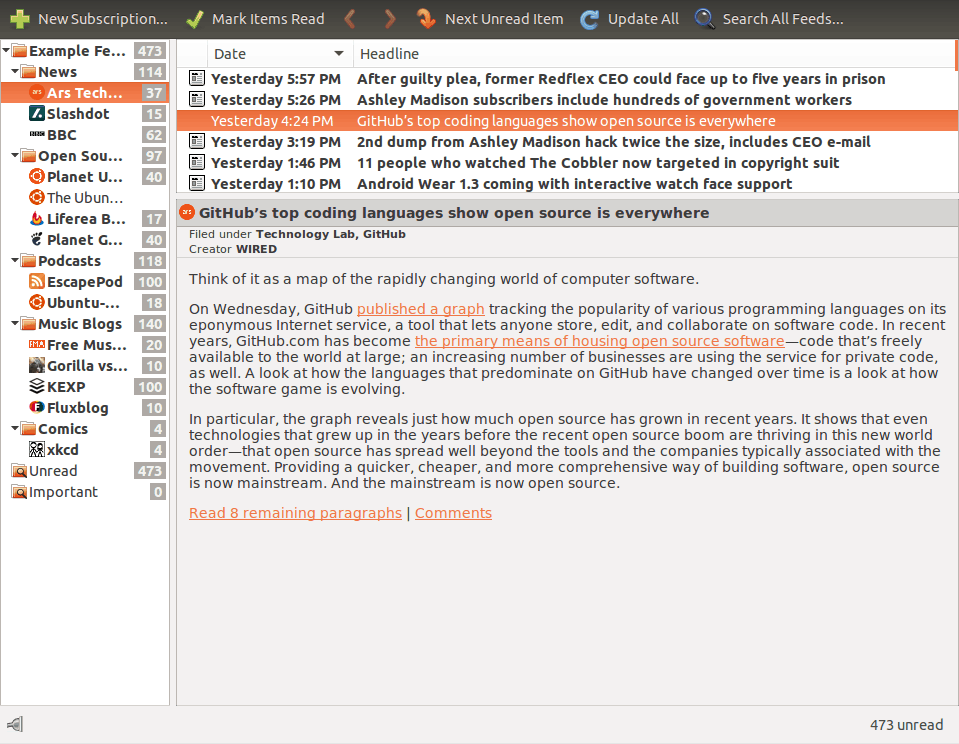Click the article title GitHub's top coding languages
Viewport: 959px width, 744px height.
[x=454, y=212]
